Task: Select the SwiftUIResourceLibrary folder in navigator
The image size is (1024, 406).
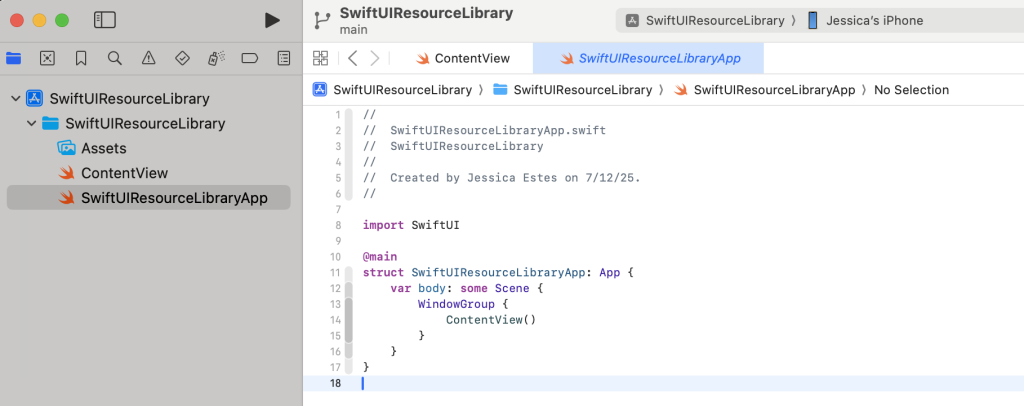Action: (x=145, y=123)
